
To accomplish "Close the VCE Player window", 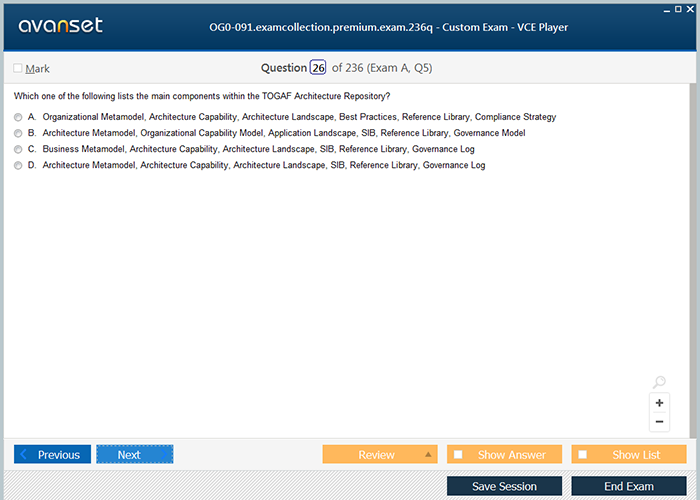I will coord(690,8).
